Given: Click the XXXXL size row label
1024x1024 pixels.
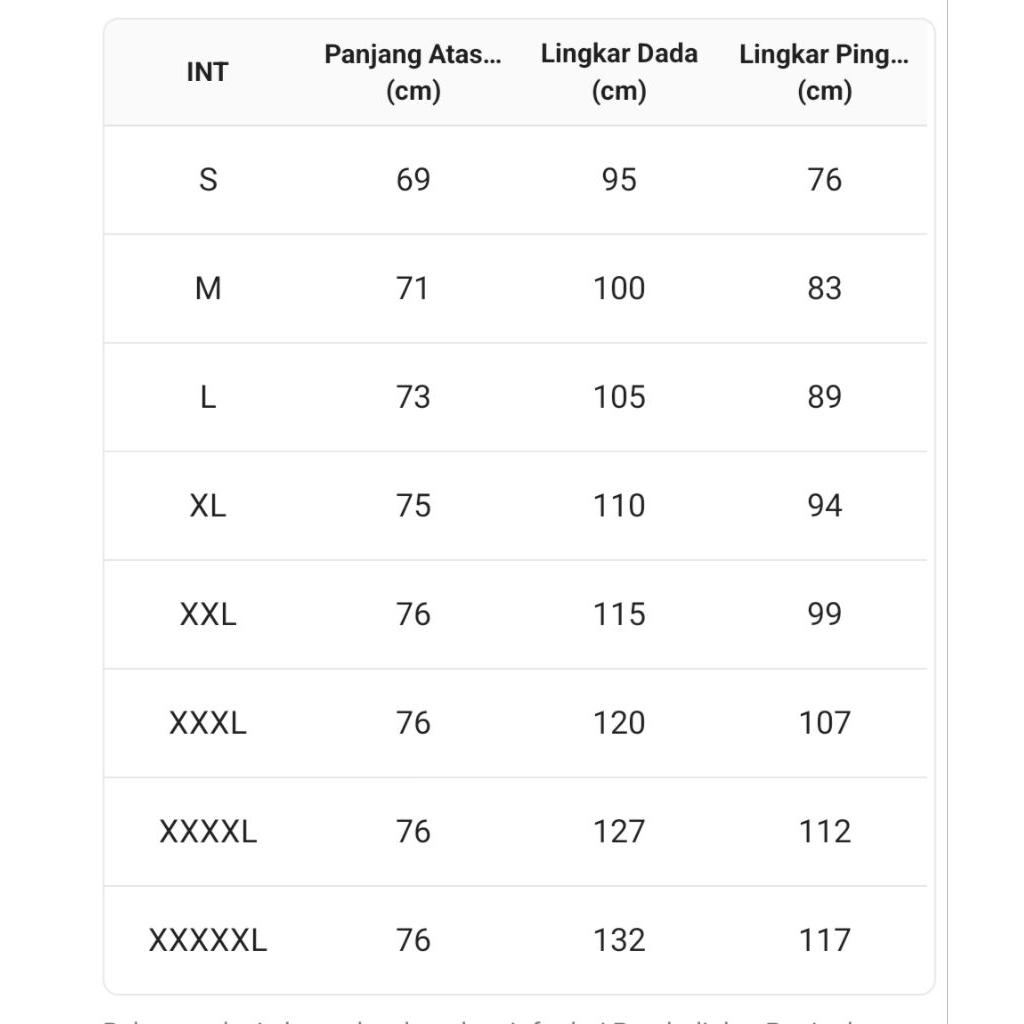Looking at the screenshot, I should 208,831.
